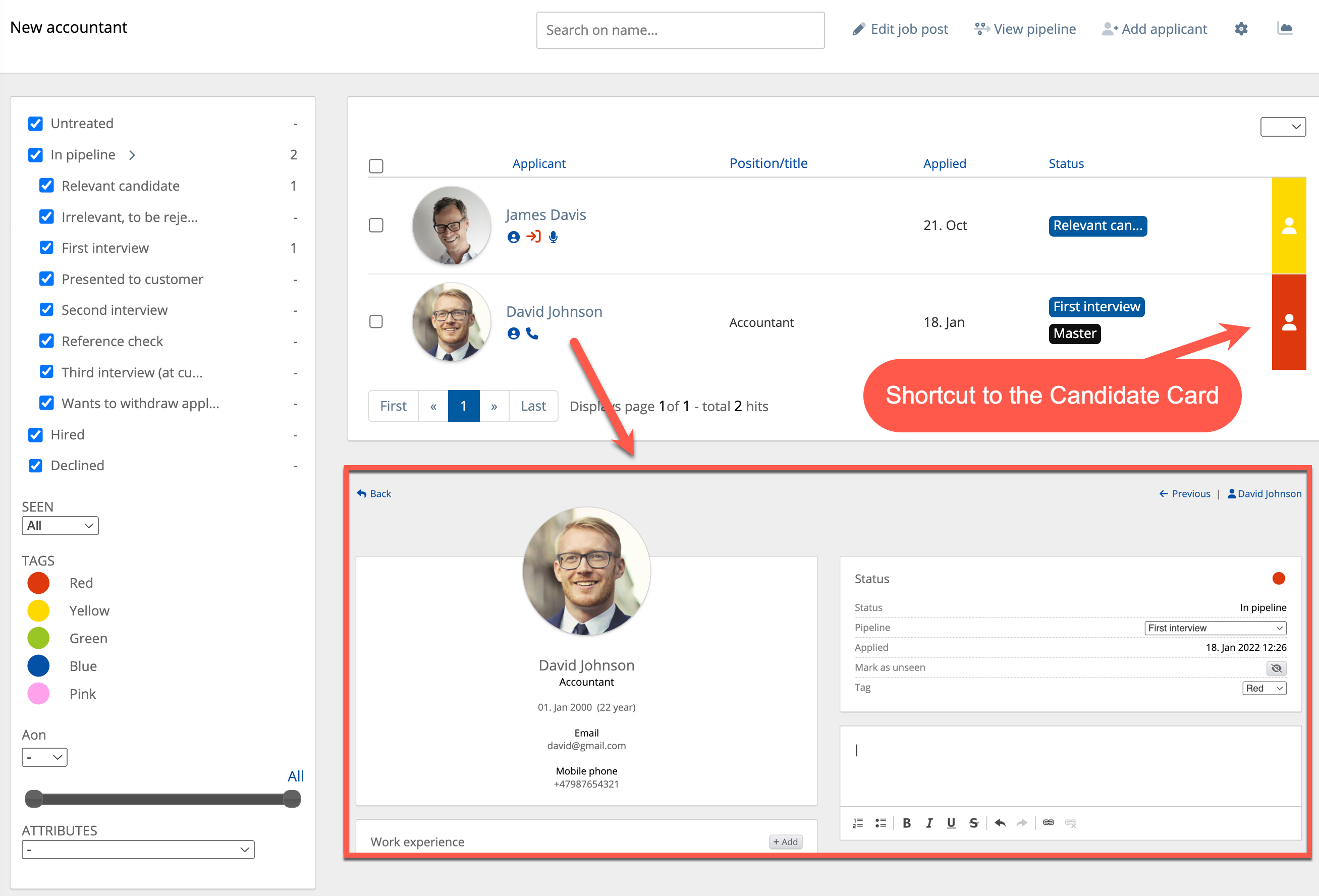Add Work experience entry
The width and height of the screenshot is (1319, 896).
pos(786,842)
